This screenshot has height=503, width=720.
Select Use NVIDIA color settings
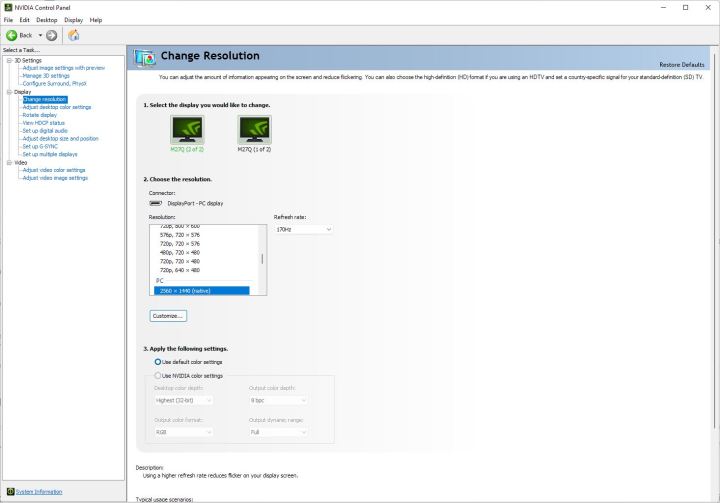coord(158,375)
